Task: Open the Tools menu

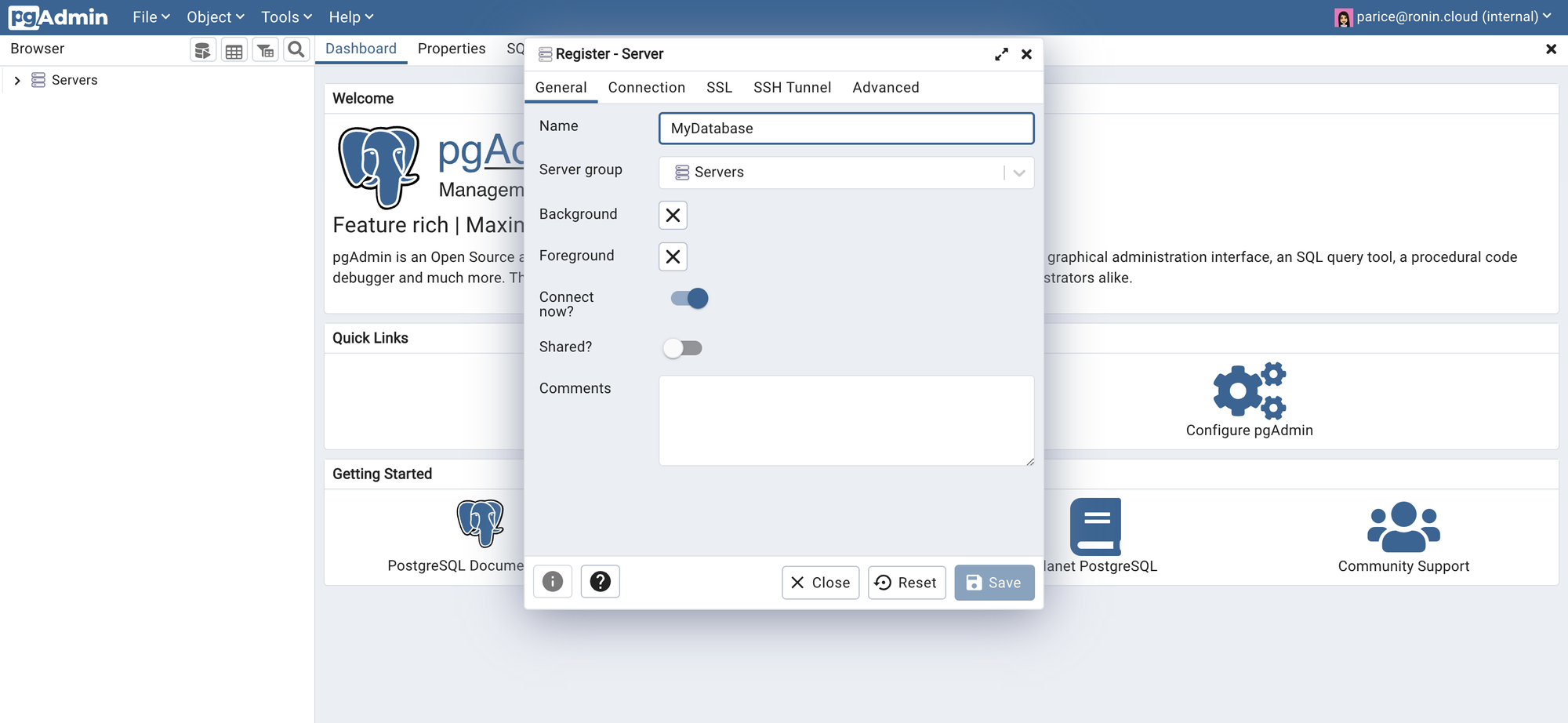Action: coord(287,17)
